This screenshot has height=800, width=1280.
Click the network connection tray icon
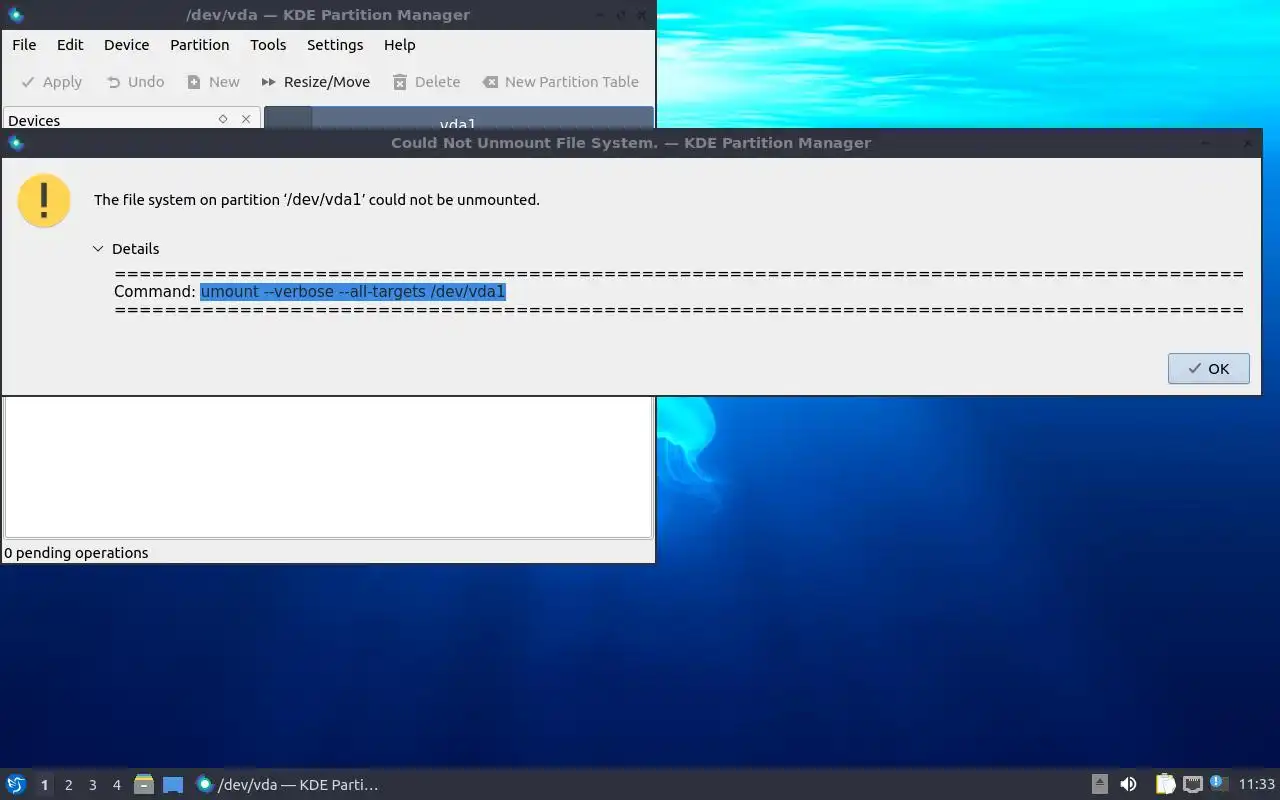point(1192,785)
